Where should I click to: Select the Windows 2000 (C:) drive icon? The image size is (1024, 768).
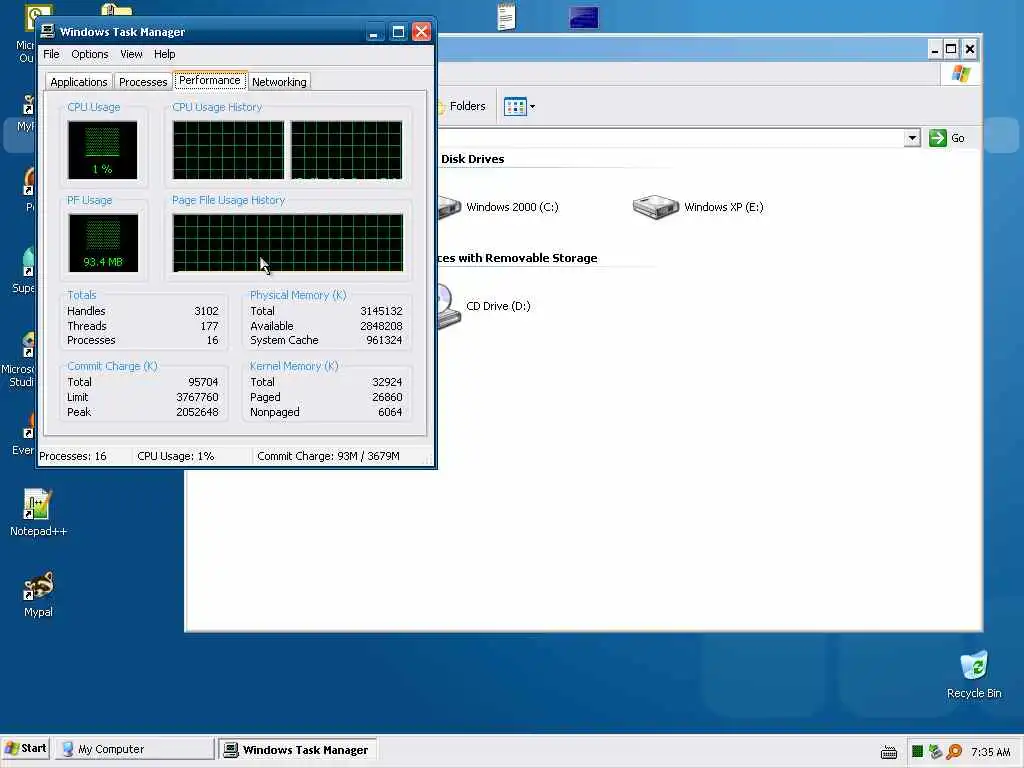[x=449, y=208]
